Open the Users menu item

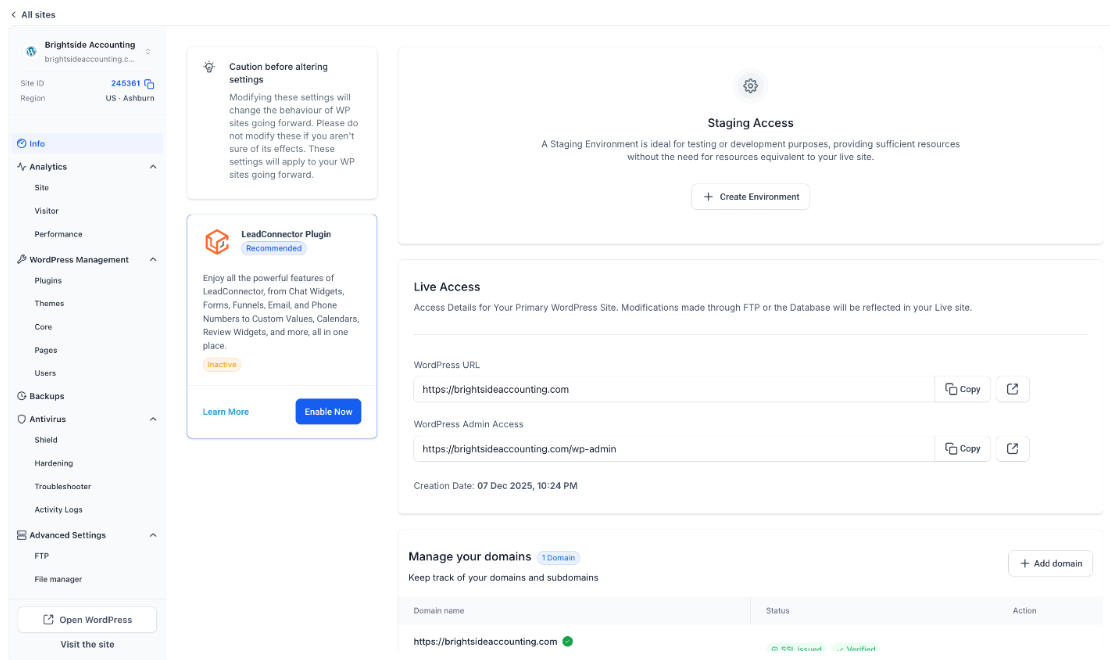pyautogui.click(x=45, y=373)
